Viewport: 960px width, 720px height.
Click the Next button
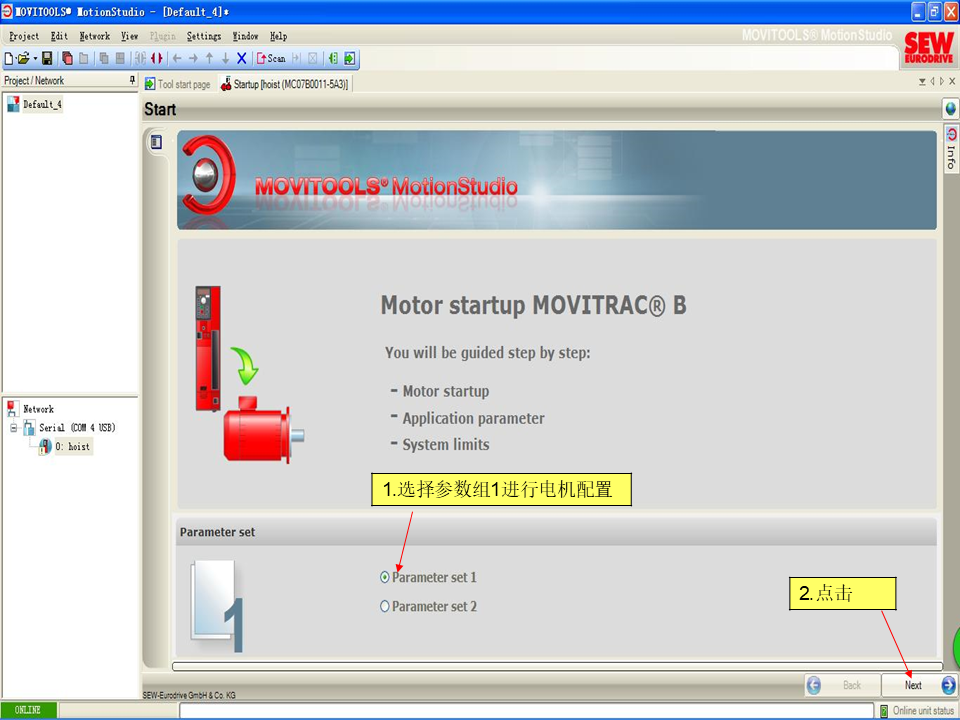click(x=913, y=685)
